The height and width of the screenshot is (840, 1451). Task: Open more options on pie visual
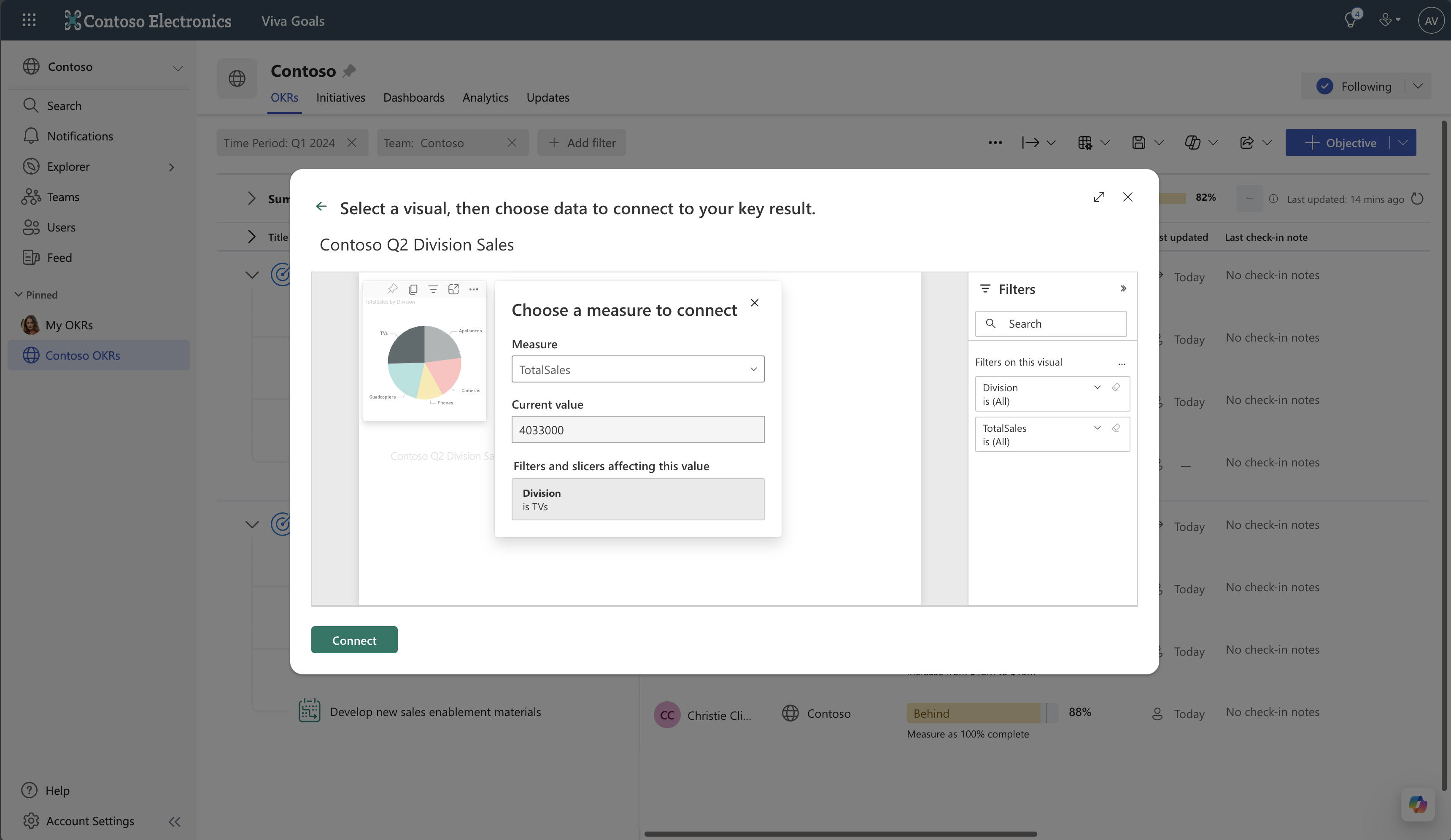click(474, 289)
